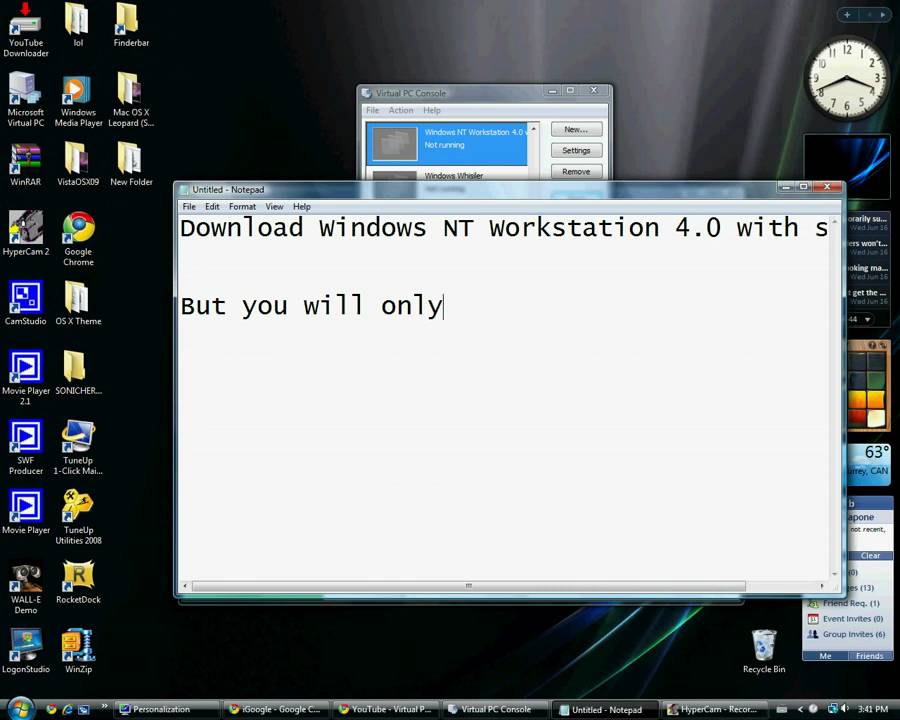The height and width of the screenshot is (720, 900).
Task: Switch to HyperCam Recorder taskbar button
Action: click(x=713, y=709)
